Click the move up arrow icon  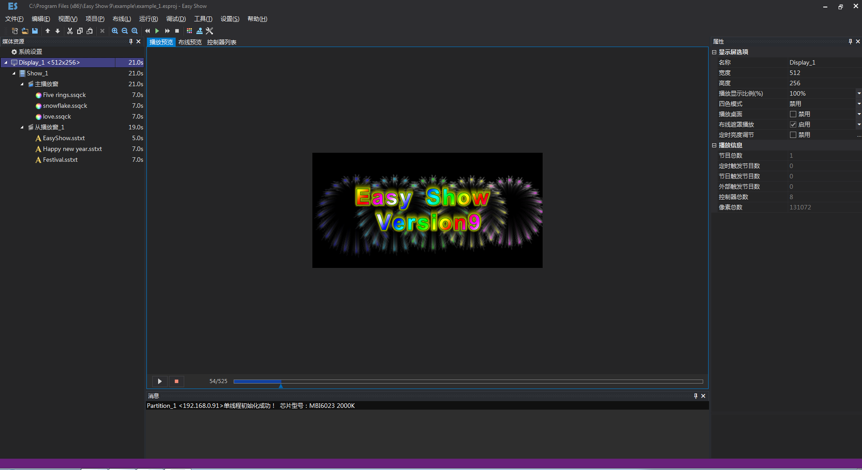click(x=47, y=31)
